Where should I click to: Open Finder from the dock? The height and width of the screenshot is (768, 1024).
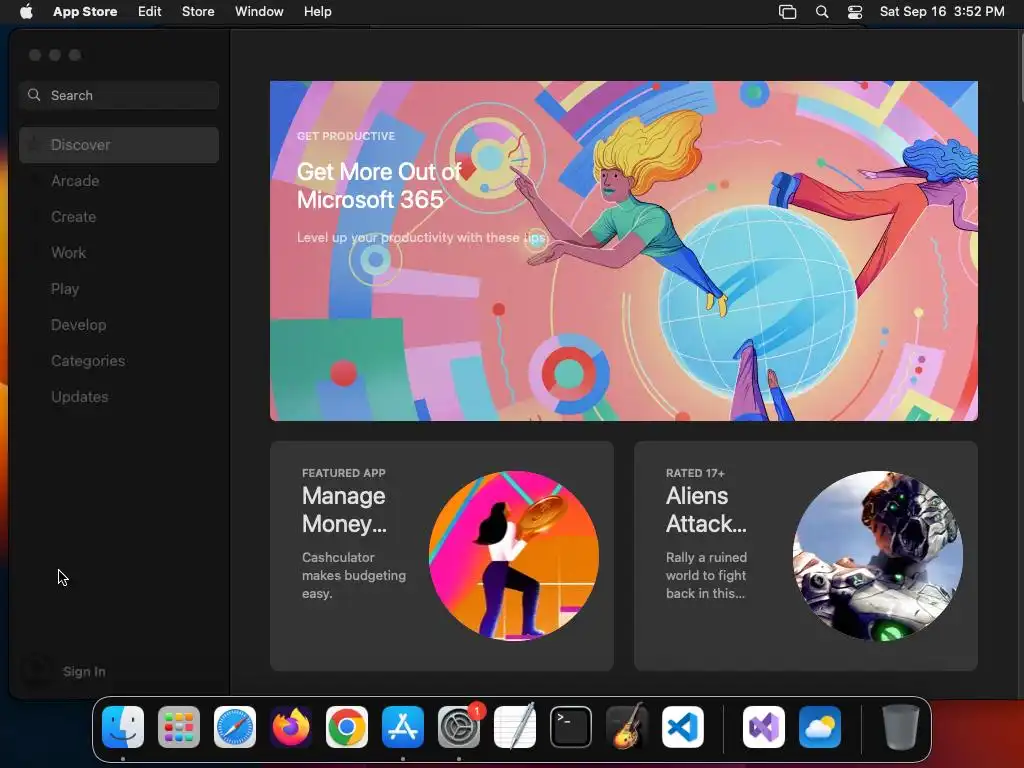click(x=123, y=727)
